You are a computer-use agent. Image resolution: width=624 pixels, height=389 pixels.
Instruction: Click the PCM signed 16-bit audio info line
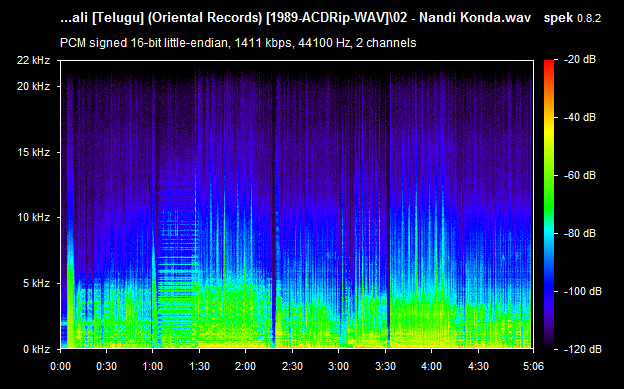[238, 43]
